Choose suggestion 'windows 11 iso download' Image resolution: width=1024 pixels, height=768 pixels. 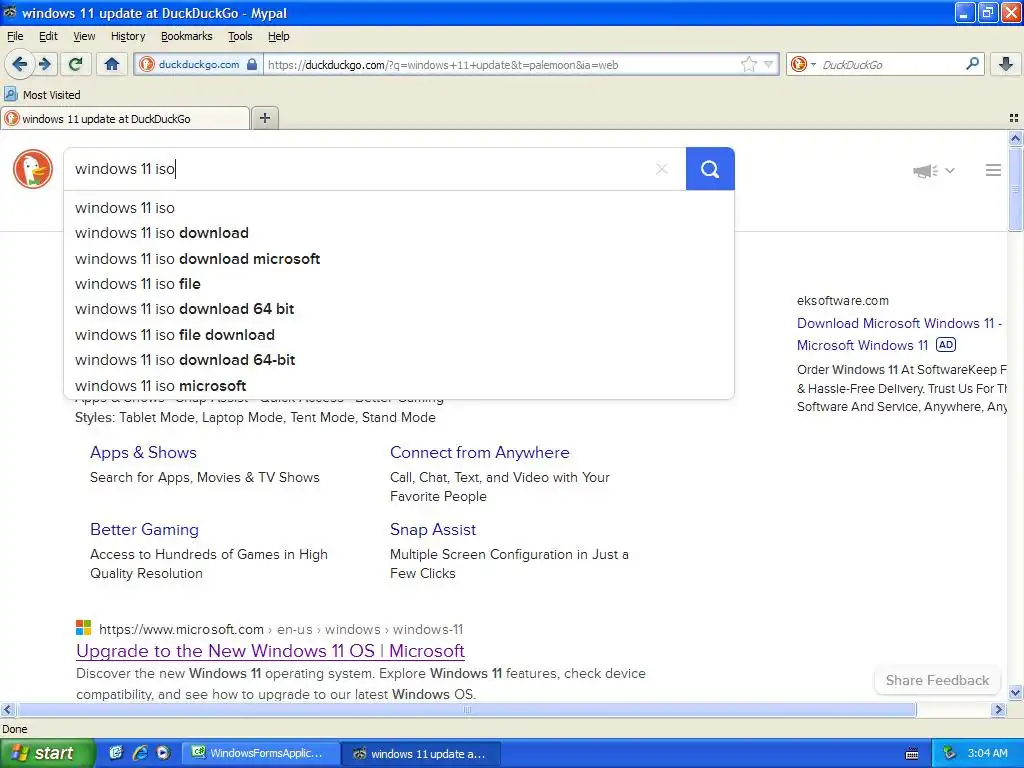click(398, 233)
